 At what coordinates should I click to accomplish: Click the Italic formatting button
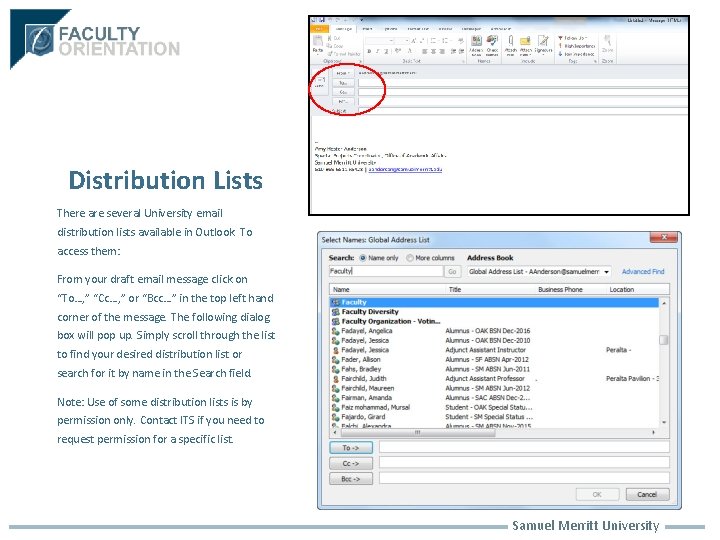tap(377, 51)
